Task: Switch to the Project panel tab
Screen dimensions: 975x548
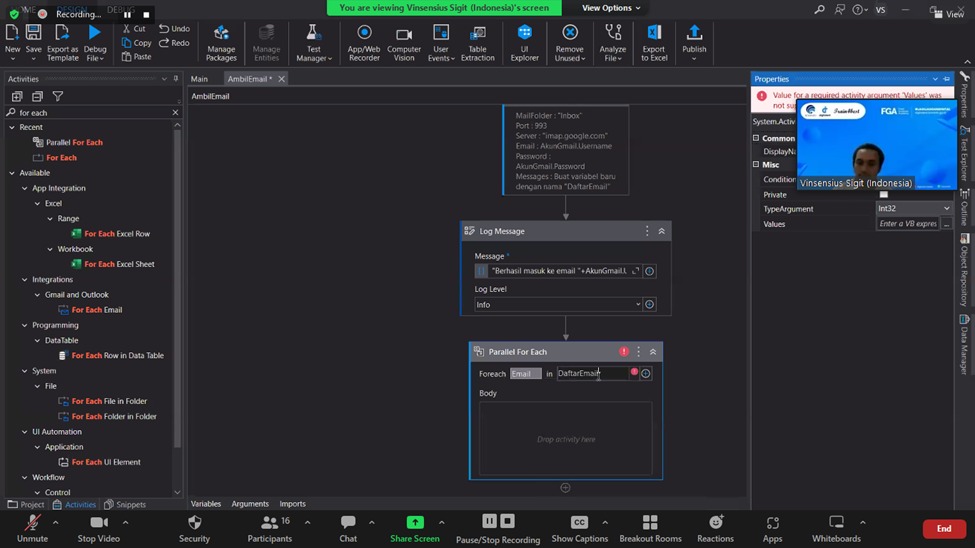Action: (x=26, y=504)
